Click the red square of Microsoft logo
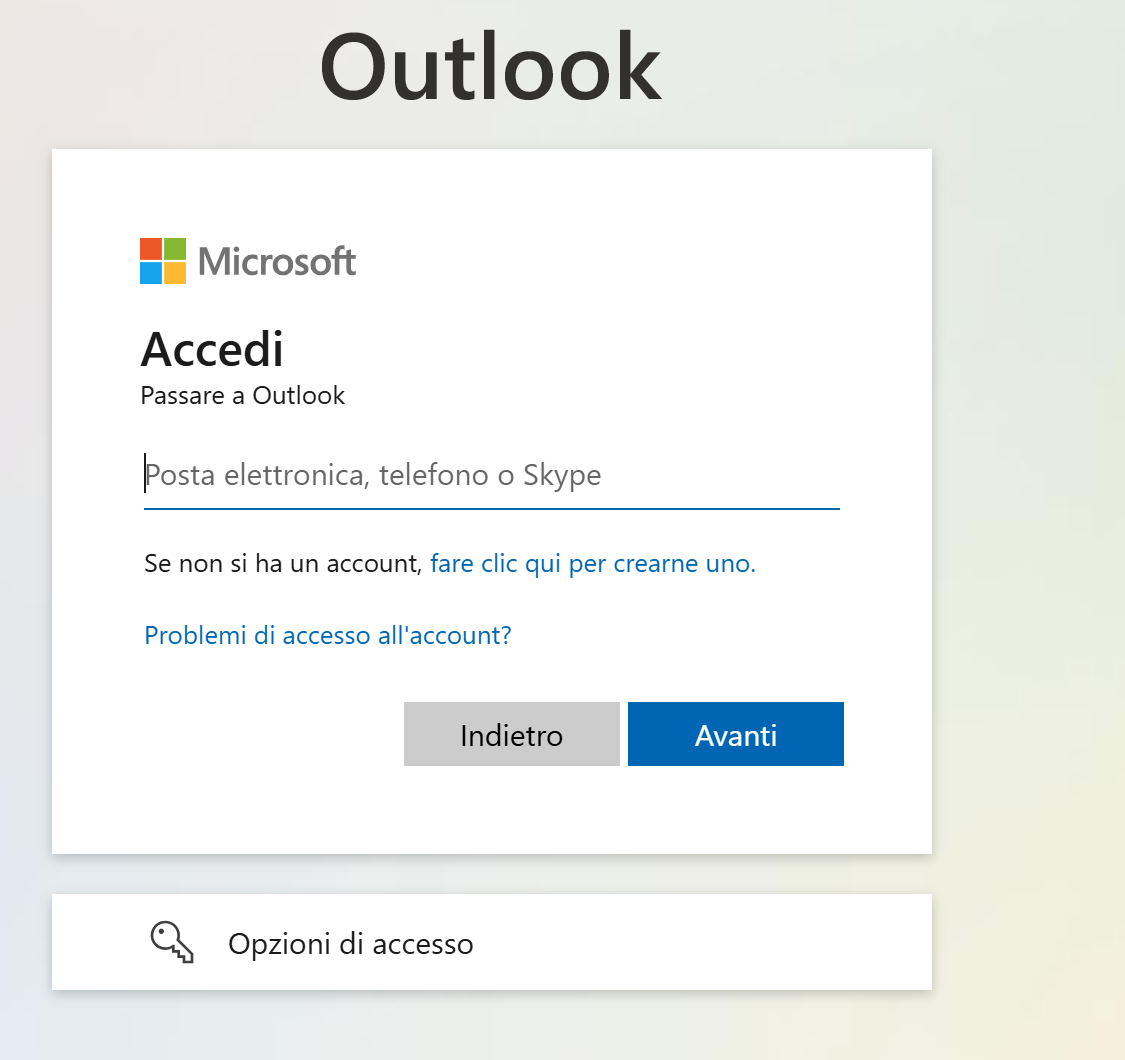Image resolution: width=1125 pixels, height=1060 pixels. [151, 248]
